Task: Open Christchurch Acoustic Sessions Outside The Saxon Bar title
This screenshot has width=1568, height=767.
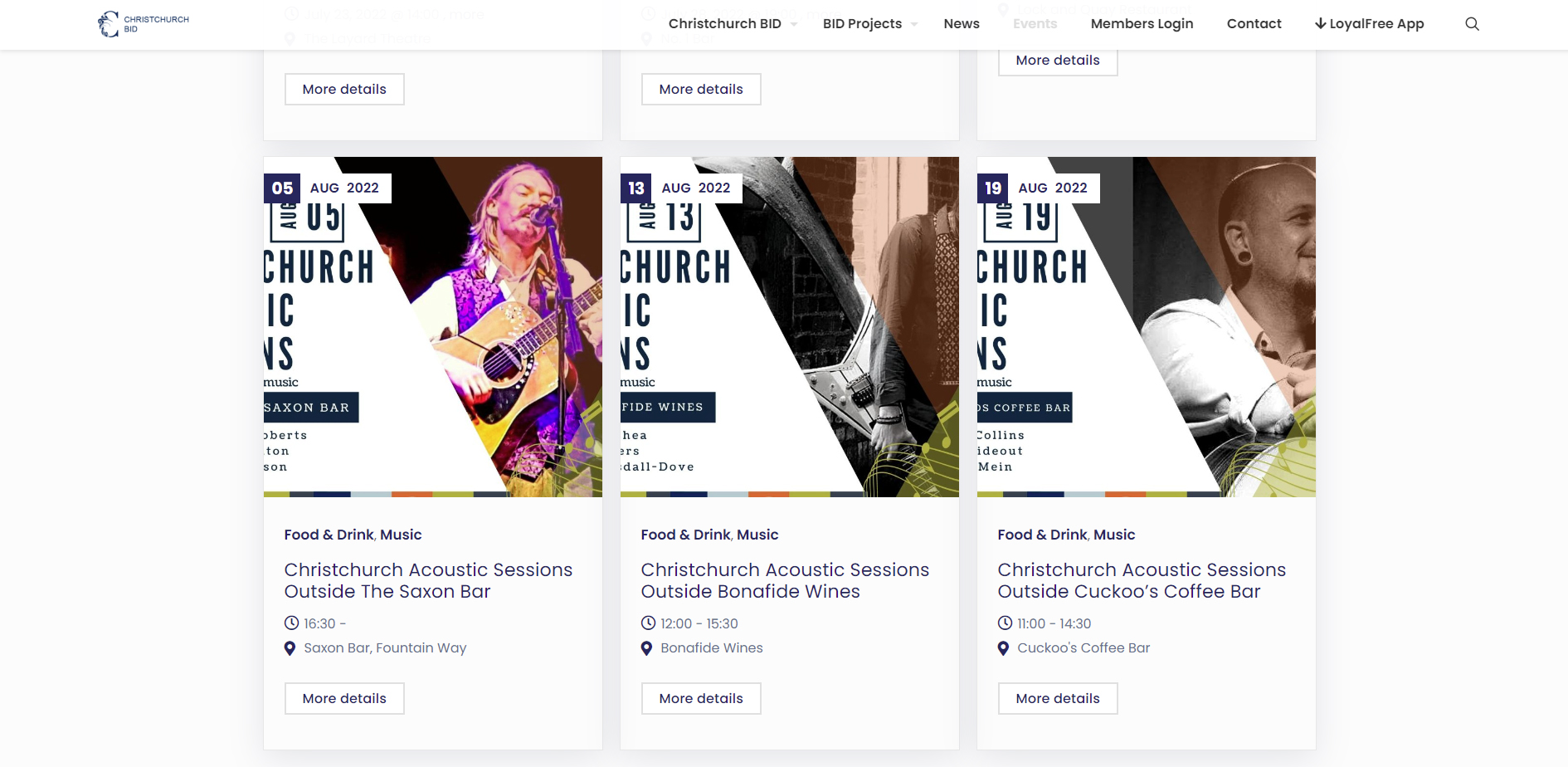Action: point(428,581)
